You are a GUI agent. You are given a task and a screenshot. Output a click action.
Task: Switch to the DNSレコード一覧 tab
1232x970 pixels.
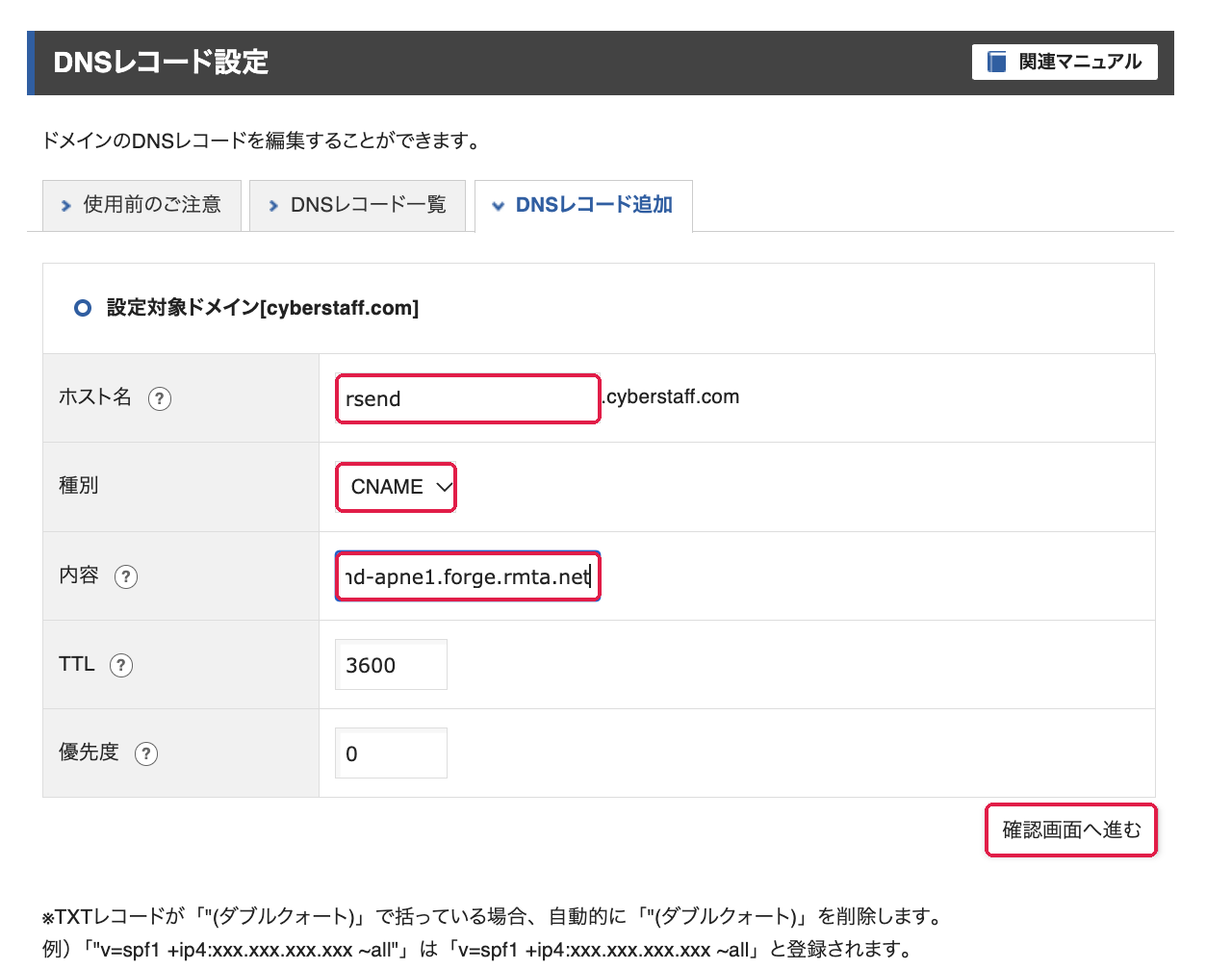357,205
